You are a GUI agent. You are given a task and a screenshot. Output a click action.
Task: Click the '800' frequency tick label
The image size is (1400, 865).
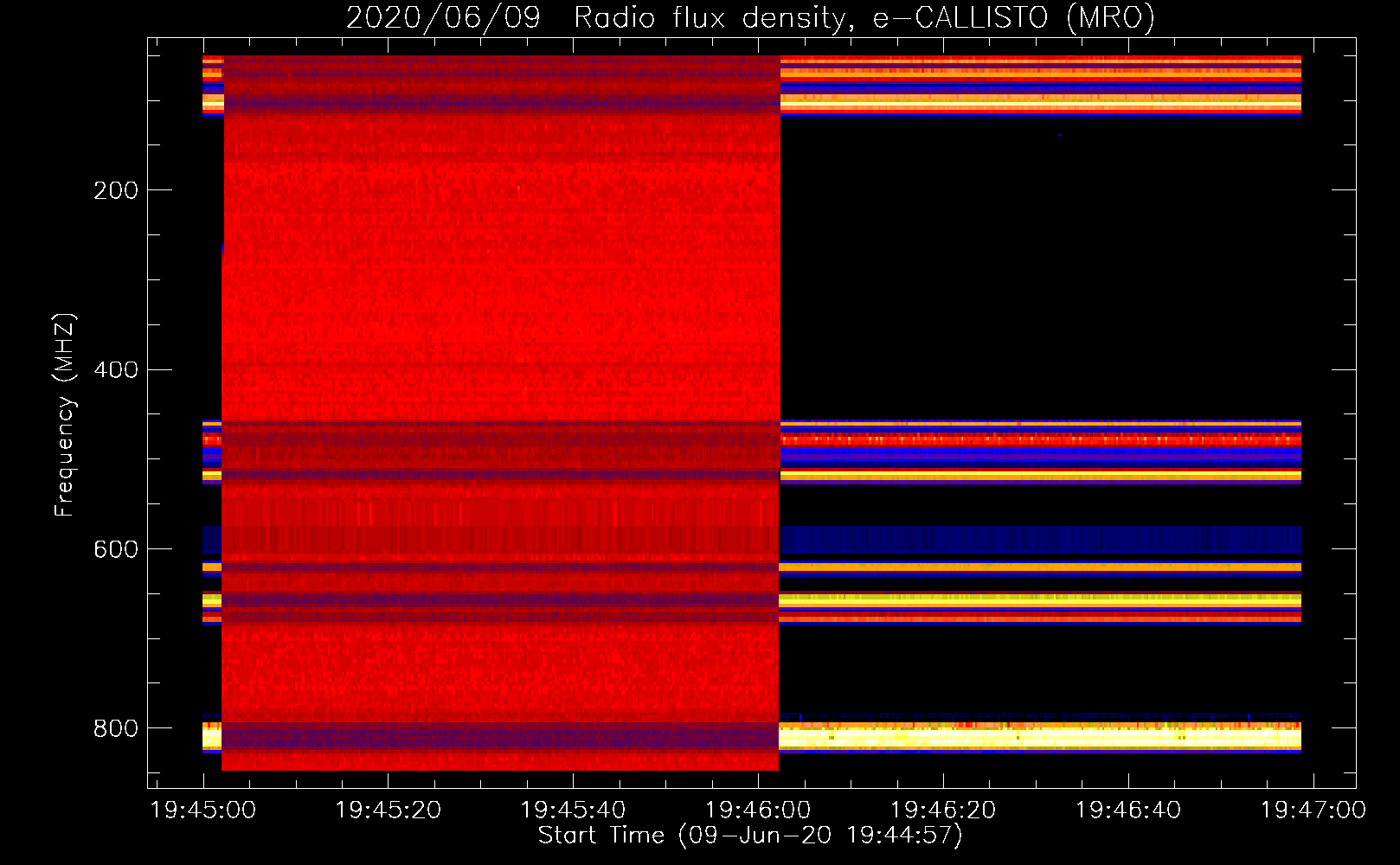(116, 729)
